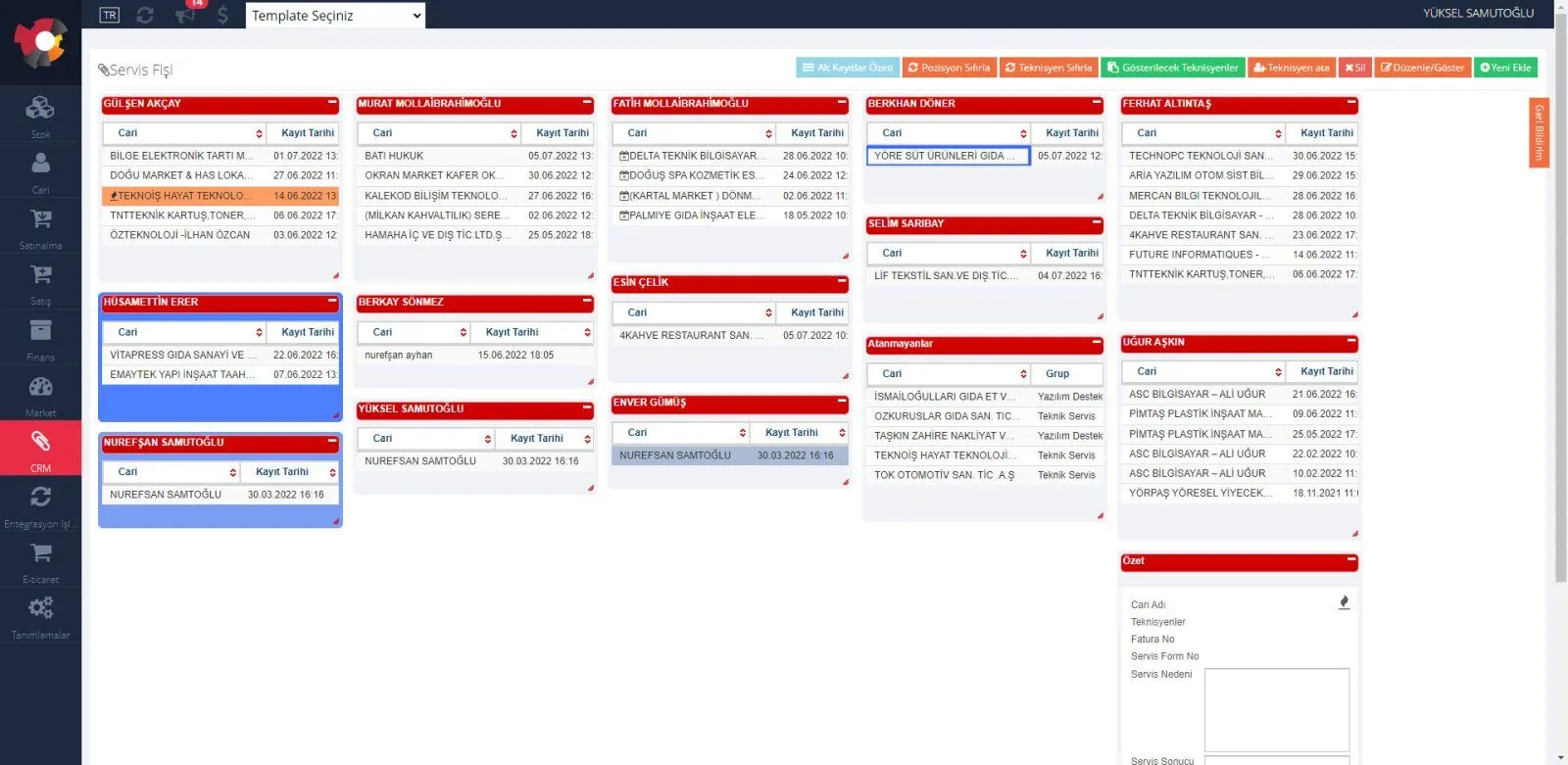Viewport: 1568px width, 765px height.
Task: Open the Template Seçiniz dropdown
Action: [x=336, y=15]
